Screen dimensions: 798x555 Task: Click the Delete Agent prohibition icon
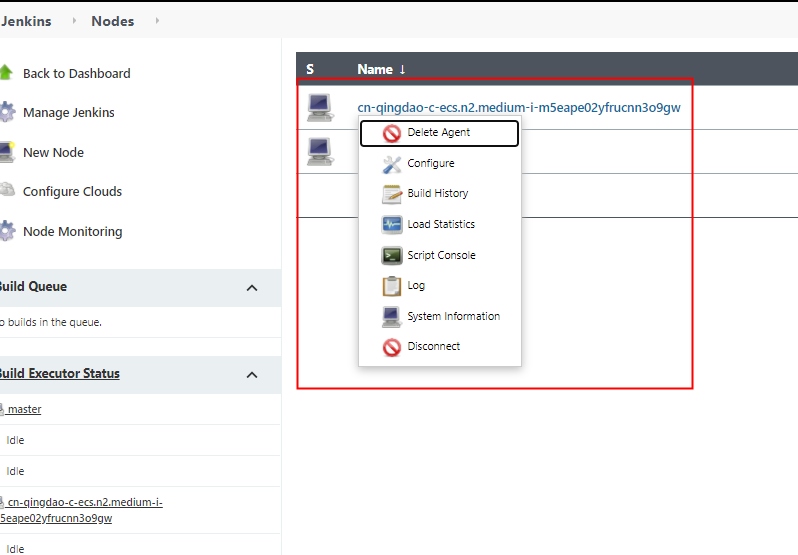(392, 133)
